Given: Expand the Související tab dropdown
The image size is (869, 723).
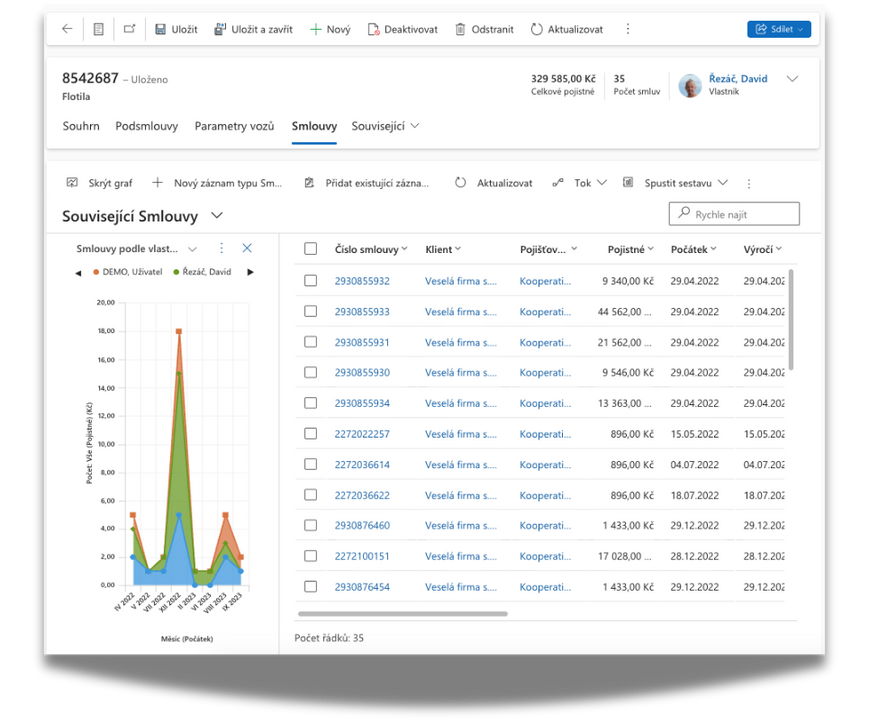Looking at the screenshot, I should point(415,126).
